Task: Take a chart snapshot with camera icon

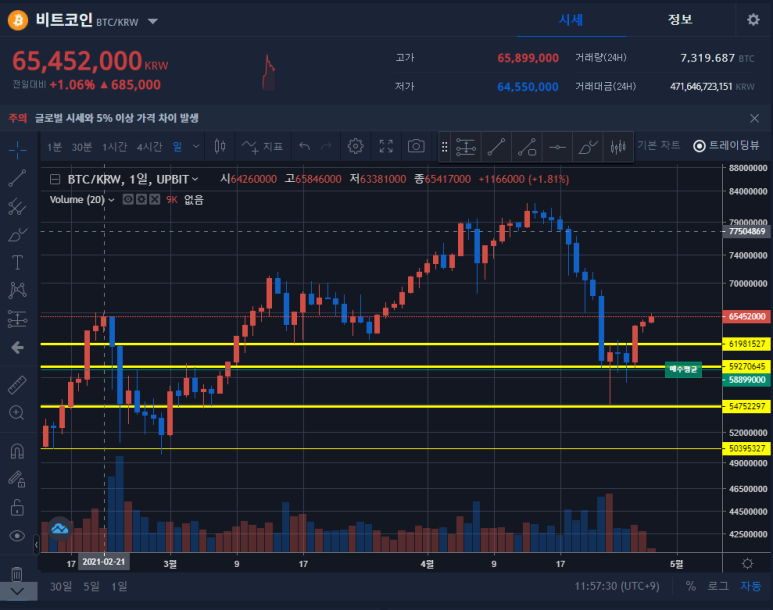Action: coord(416,146)
